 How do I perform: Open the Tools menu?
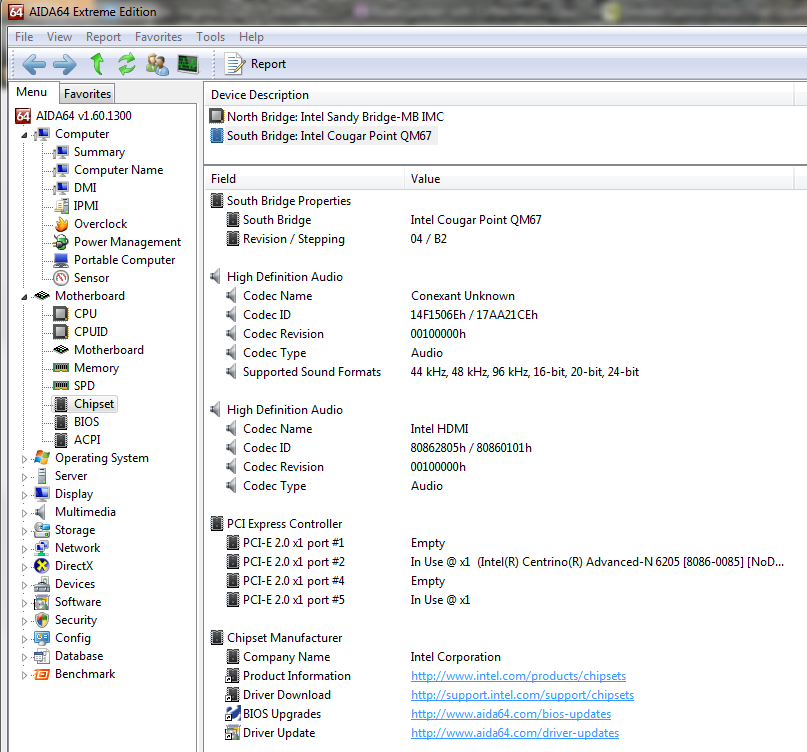click(x=210, y=37)
